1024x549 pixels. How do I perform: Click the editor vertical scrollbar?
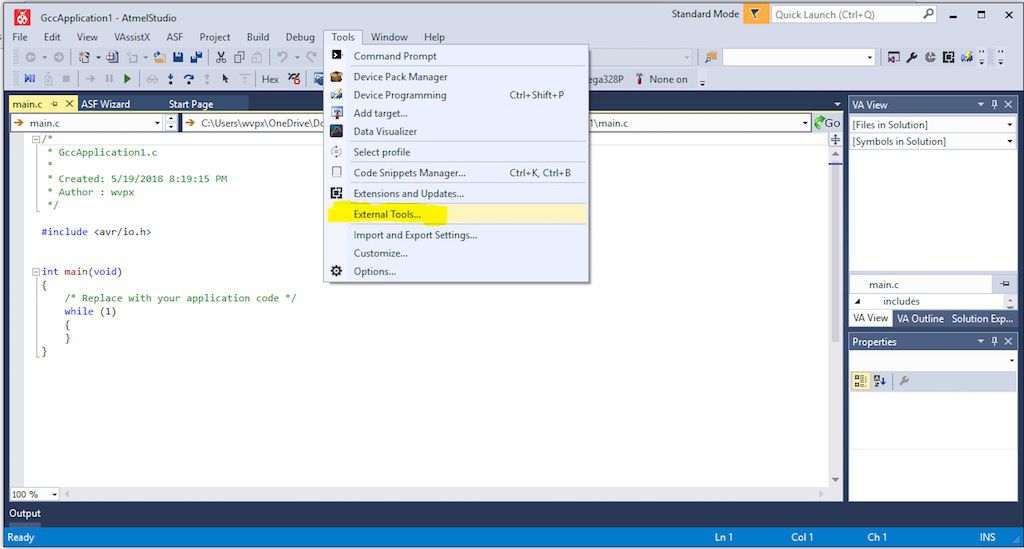(x=835, y=317)
